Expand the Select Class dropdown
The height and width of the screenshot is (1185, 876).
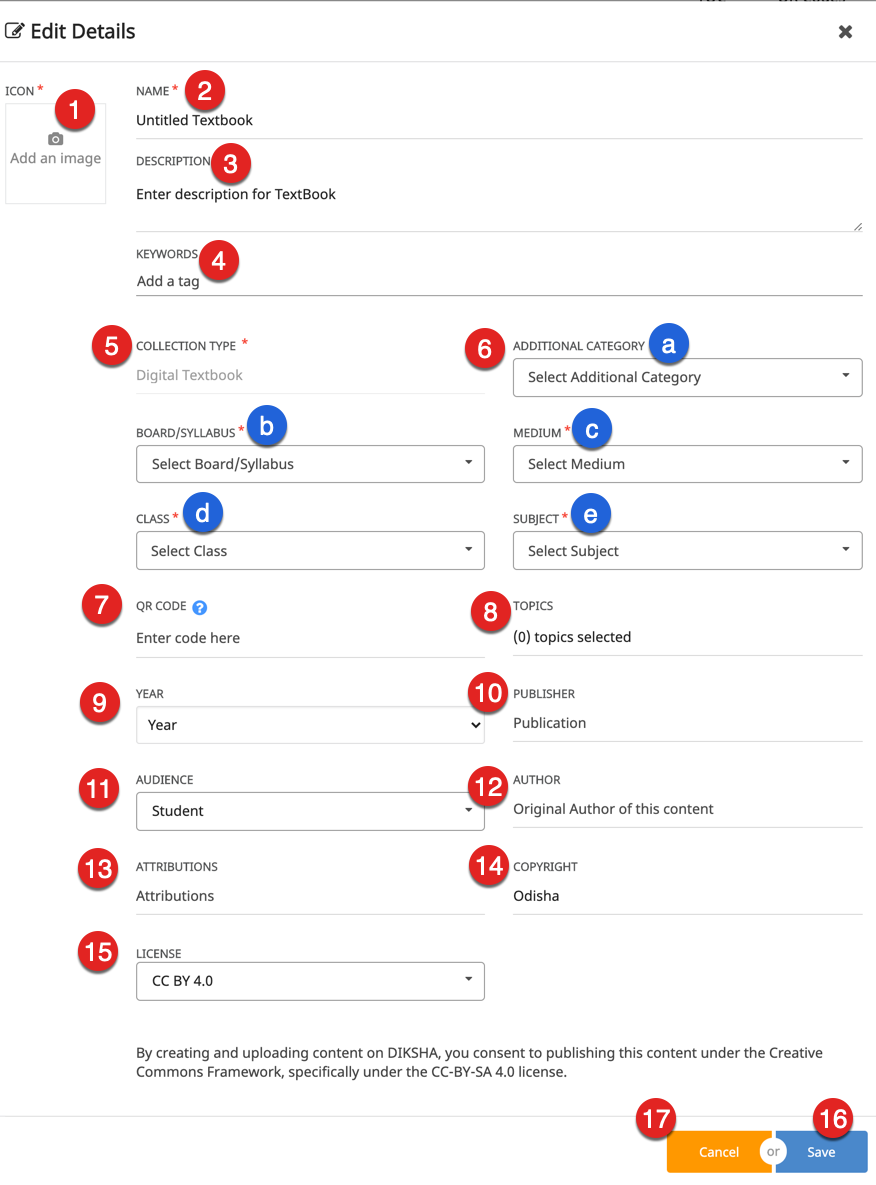310,551
